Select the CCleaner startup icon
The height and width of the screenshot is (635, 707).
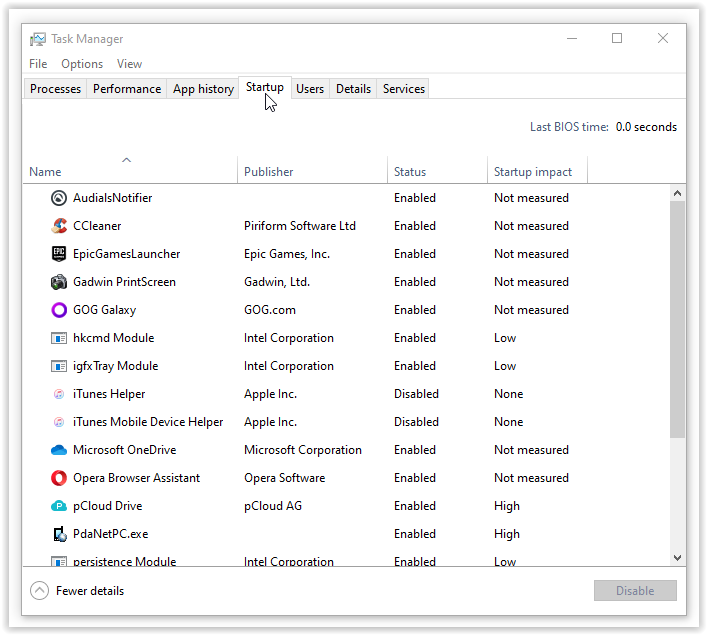(59, 226)
